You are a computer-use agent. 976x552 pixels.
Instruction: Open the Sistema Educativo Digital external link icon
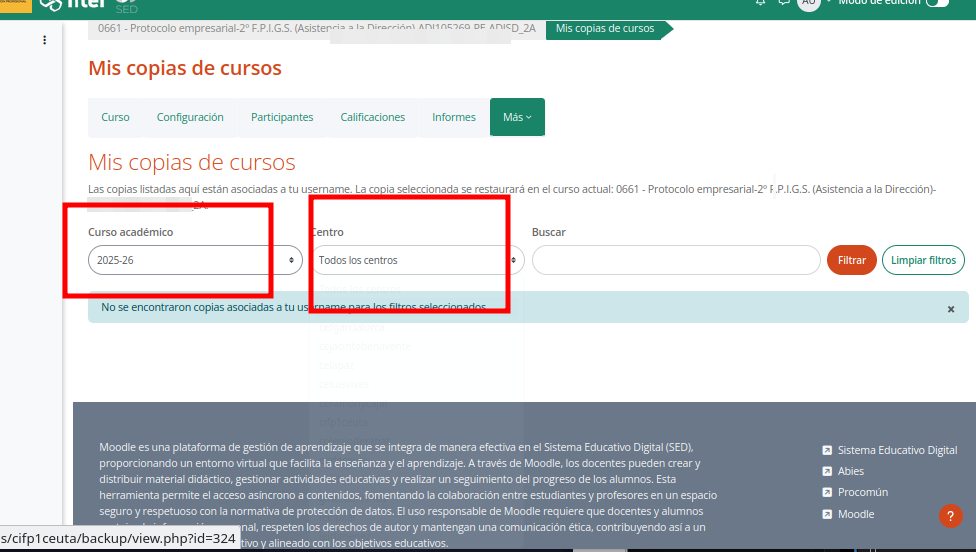pyautogui.click(x=827, y=450)
